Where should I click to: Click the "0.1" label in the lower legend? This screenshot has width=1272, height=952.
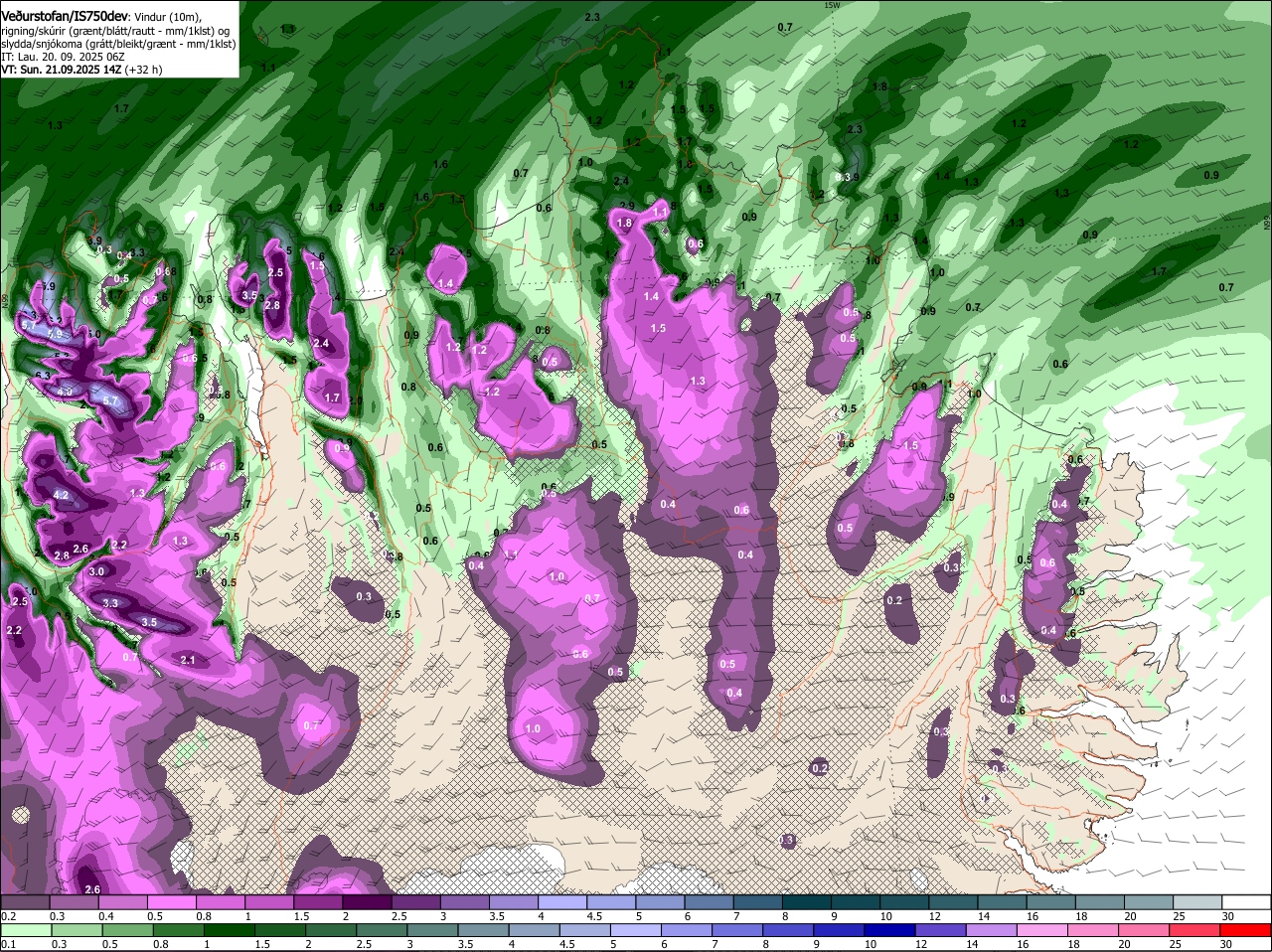point(8,944)
